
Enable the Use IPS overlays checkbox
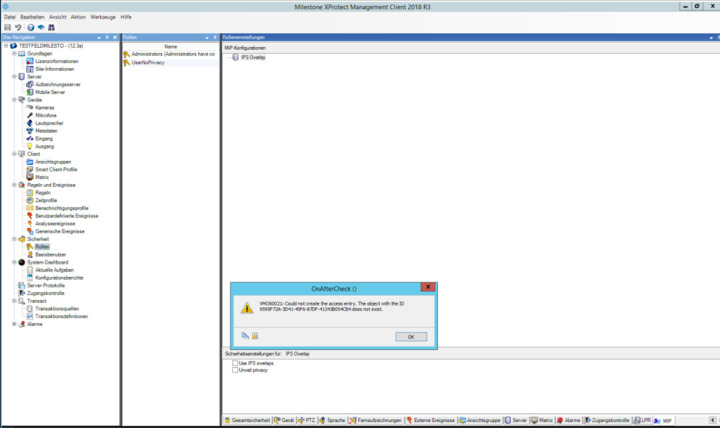[x=235, y=362]
